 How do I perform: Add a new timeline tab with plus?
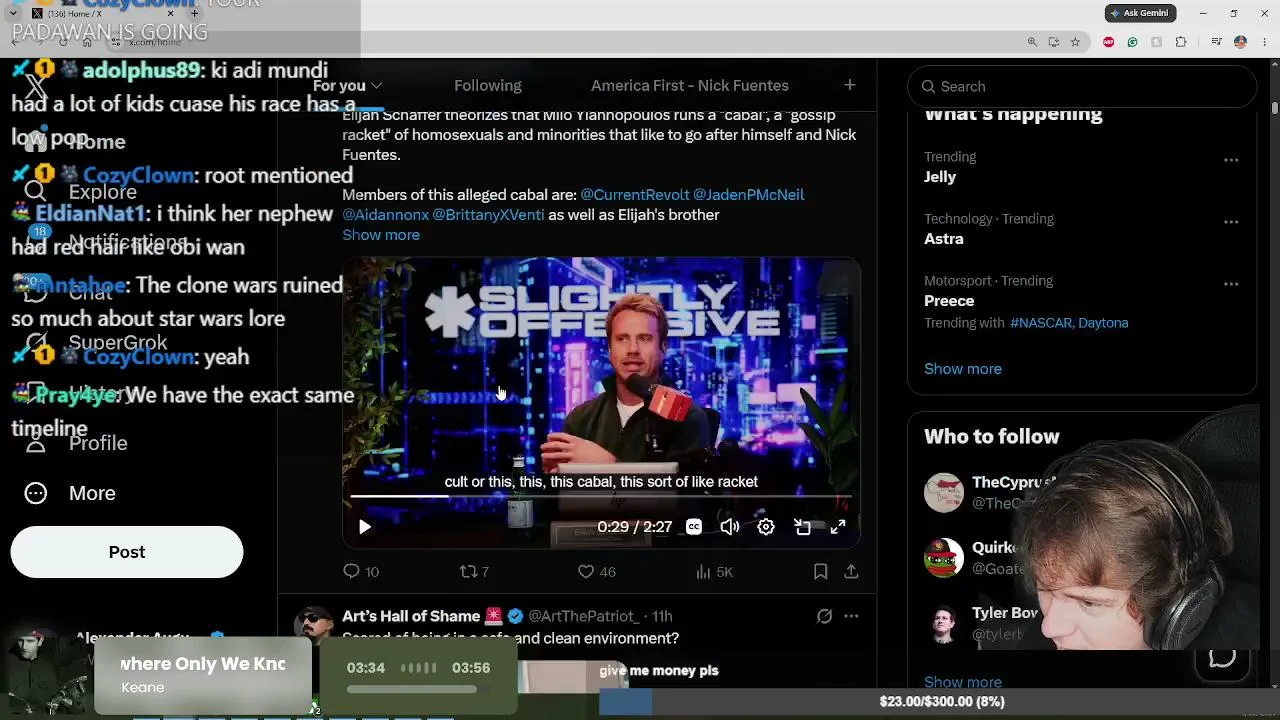coord(850,85)
